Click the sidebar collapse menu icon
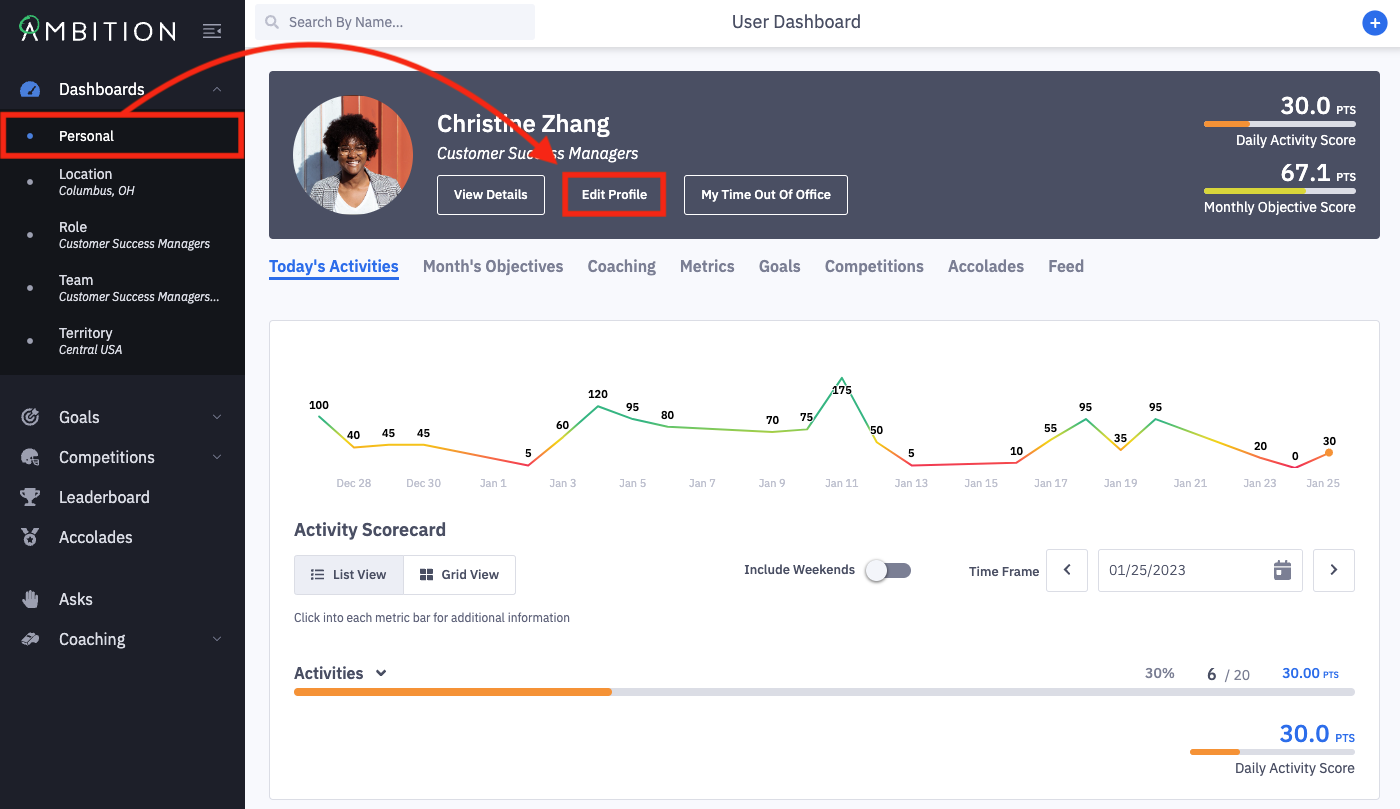This screenshot has width=1400, height=809. pyautogui.click(x=212, y=32)
